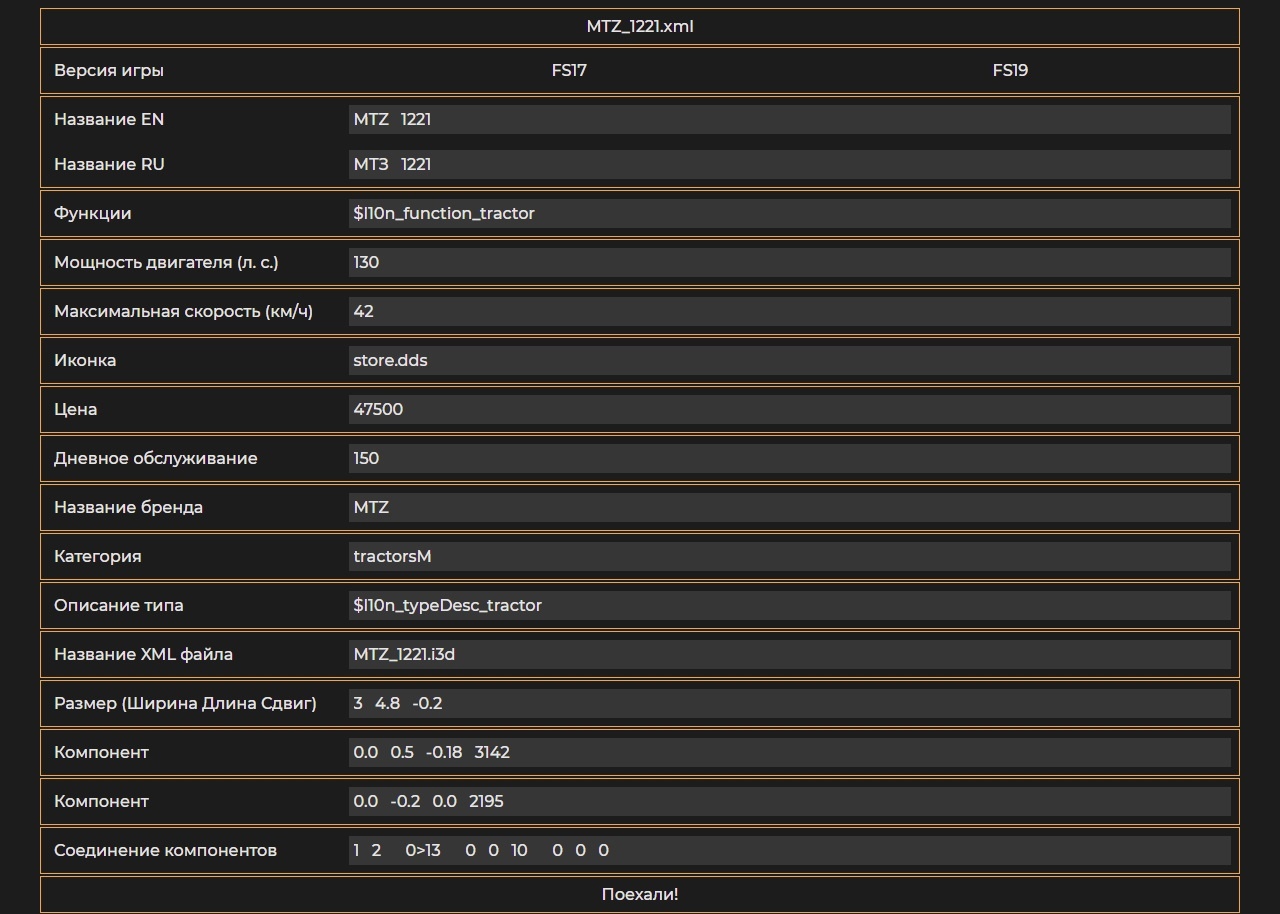Screen dimensions: 1280x914
Task: Click the first Компонент field ending 3142
Action: pos(789,752)
